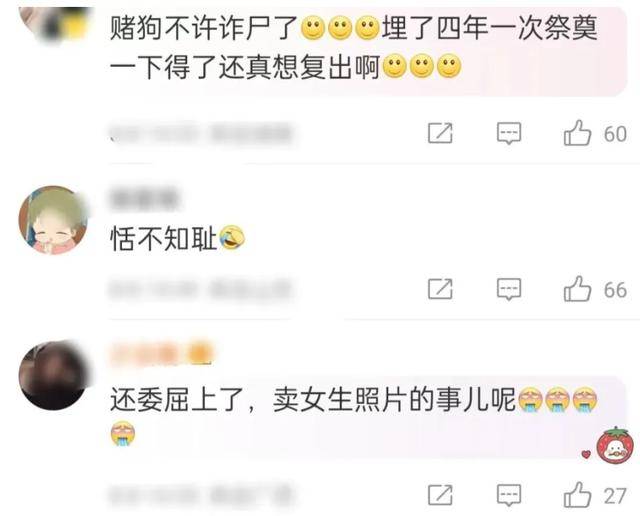640x516 pixels.
Task: Like the 恬不知耻 comment
Action: coord(577,289)
